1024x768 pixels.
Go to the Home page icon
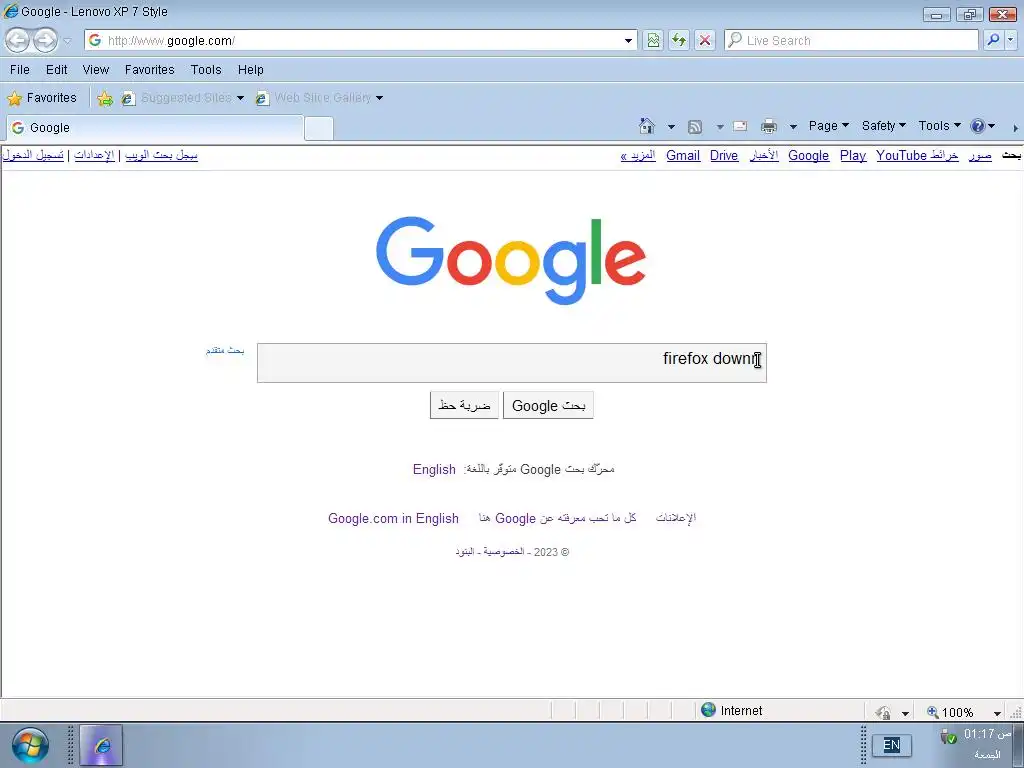647,126
